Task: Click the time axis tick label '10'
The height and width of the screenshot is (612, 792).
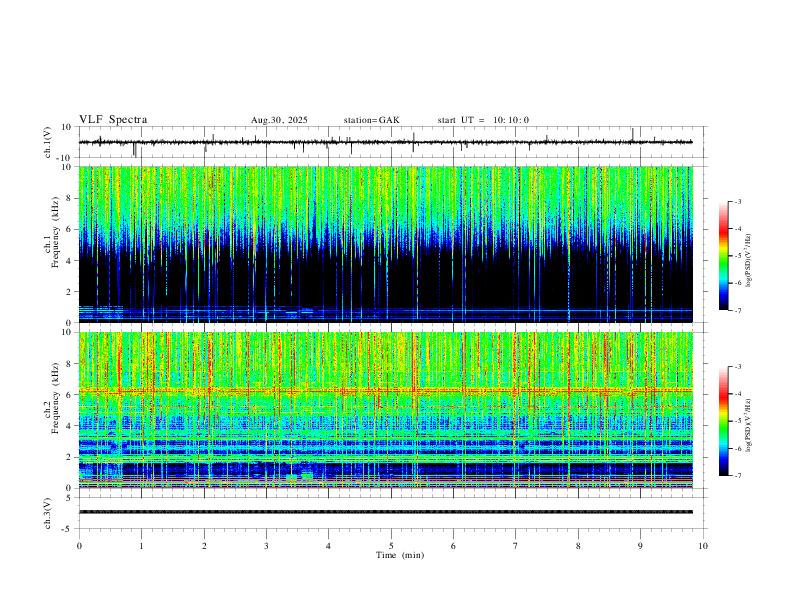Action: (x=703, y=546)
